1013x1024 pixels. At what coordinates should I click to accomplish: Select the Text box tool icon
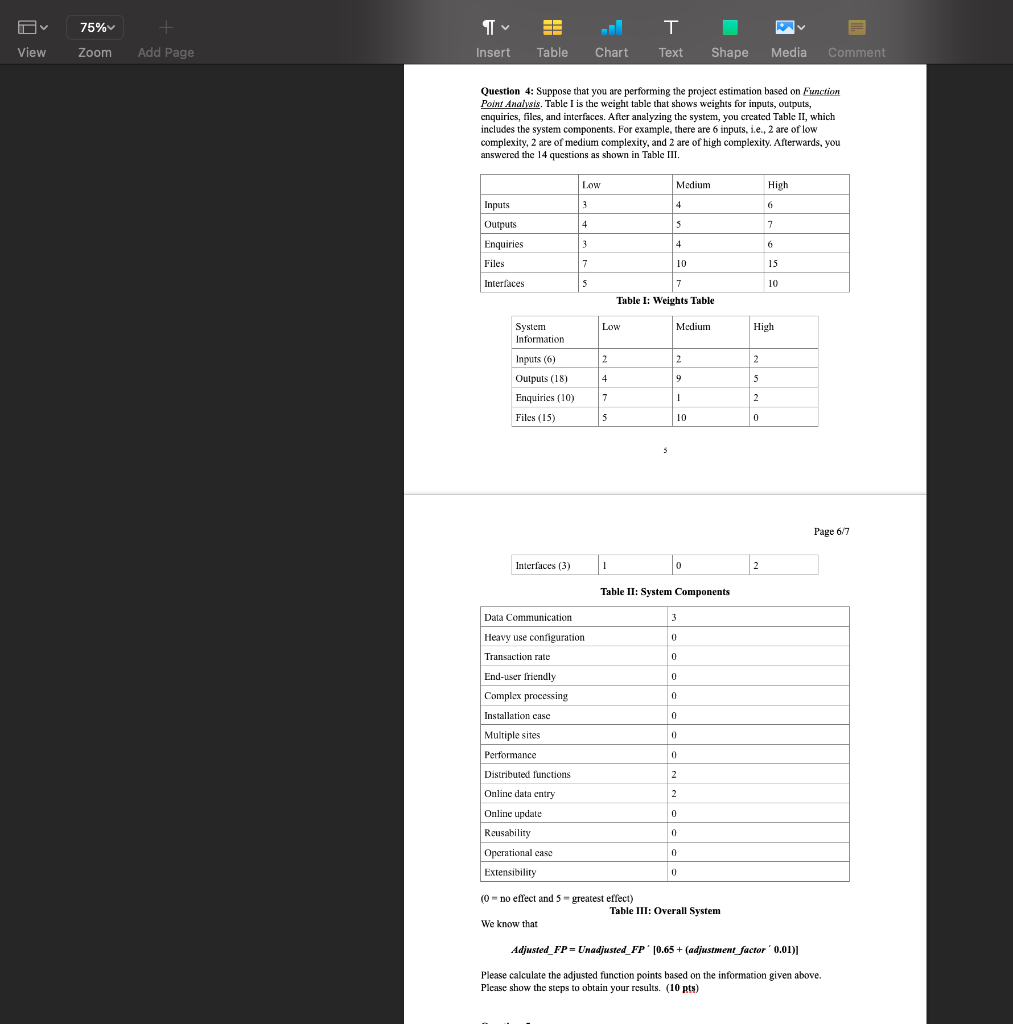670,26
